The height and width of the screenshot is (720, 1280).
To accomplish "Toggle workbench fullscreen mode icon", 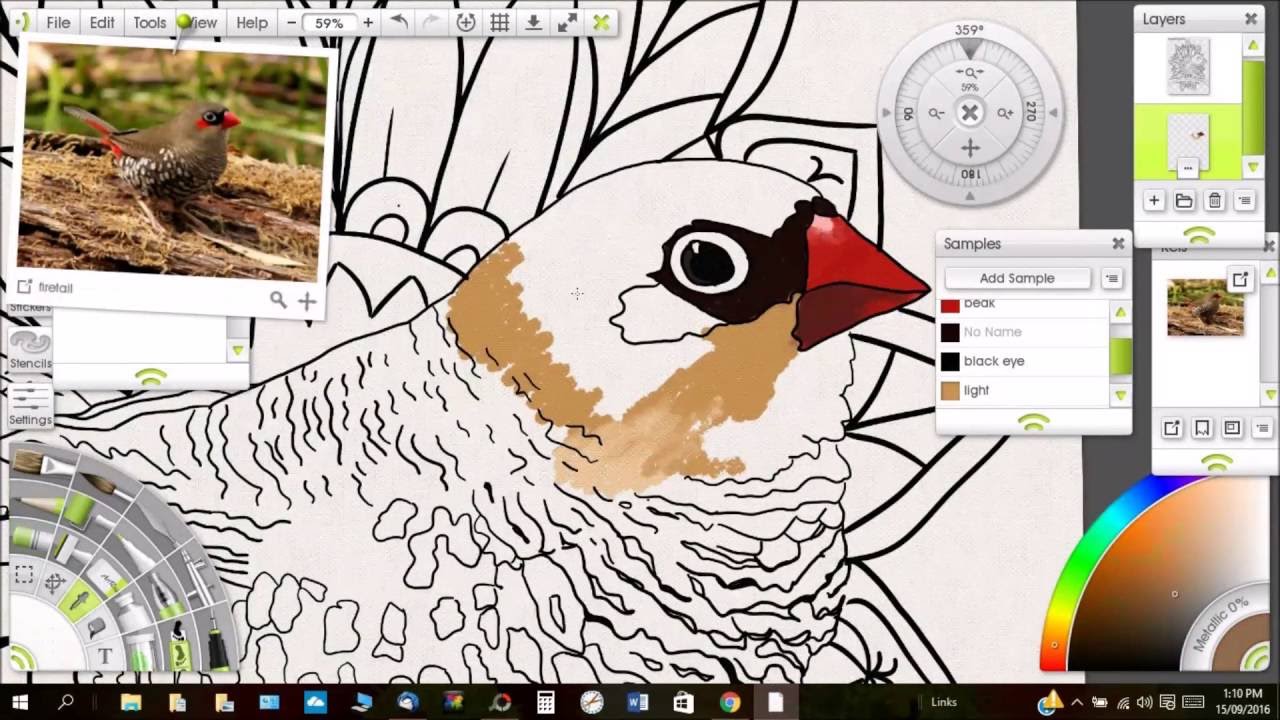I will pos(567,22).
